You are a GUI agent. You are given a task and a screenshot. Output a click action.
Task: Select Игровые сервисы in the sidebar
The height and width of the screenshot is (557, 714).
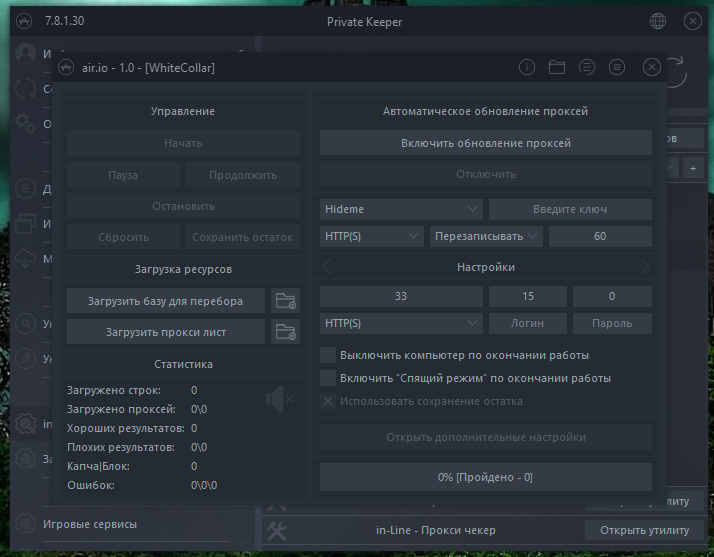(90, 524)
